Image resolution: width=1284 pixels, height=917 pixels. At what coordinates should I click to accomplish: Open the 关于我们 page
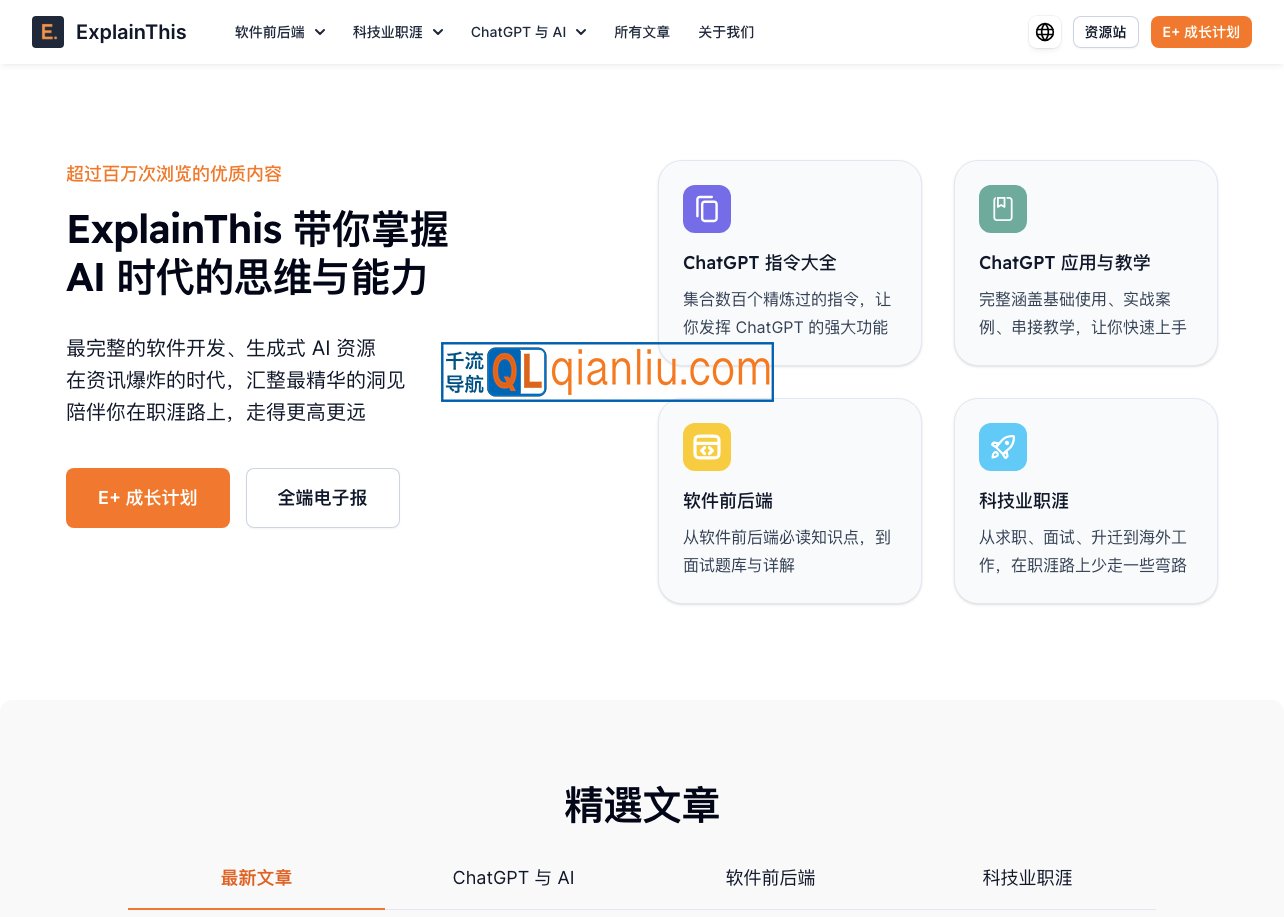[x=726, y=31]
